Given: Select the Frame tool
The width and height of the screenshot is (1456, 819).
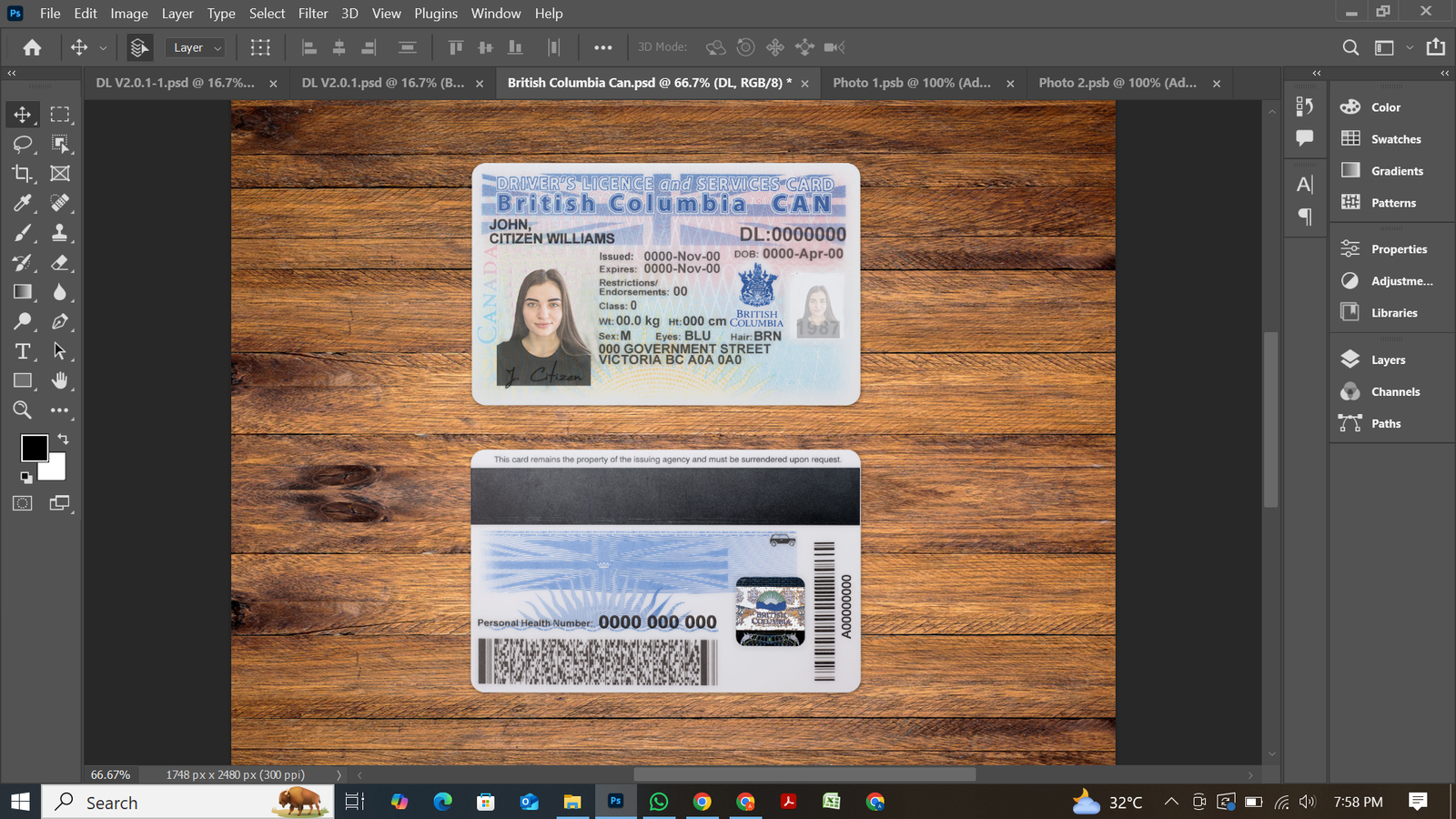Looking at the screenshot, I should [60, 173].
